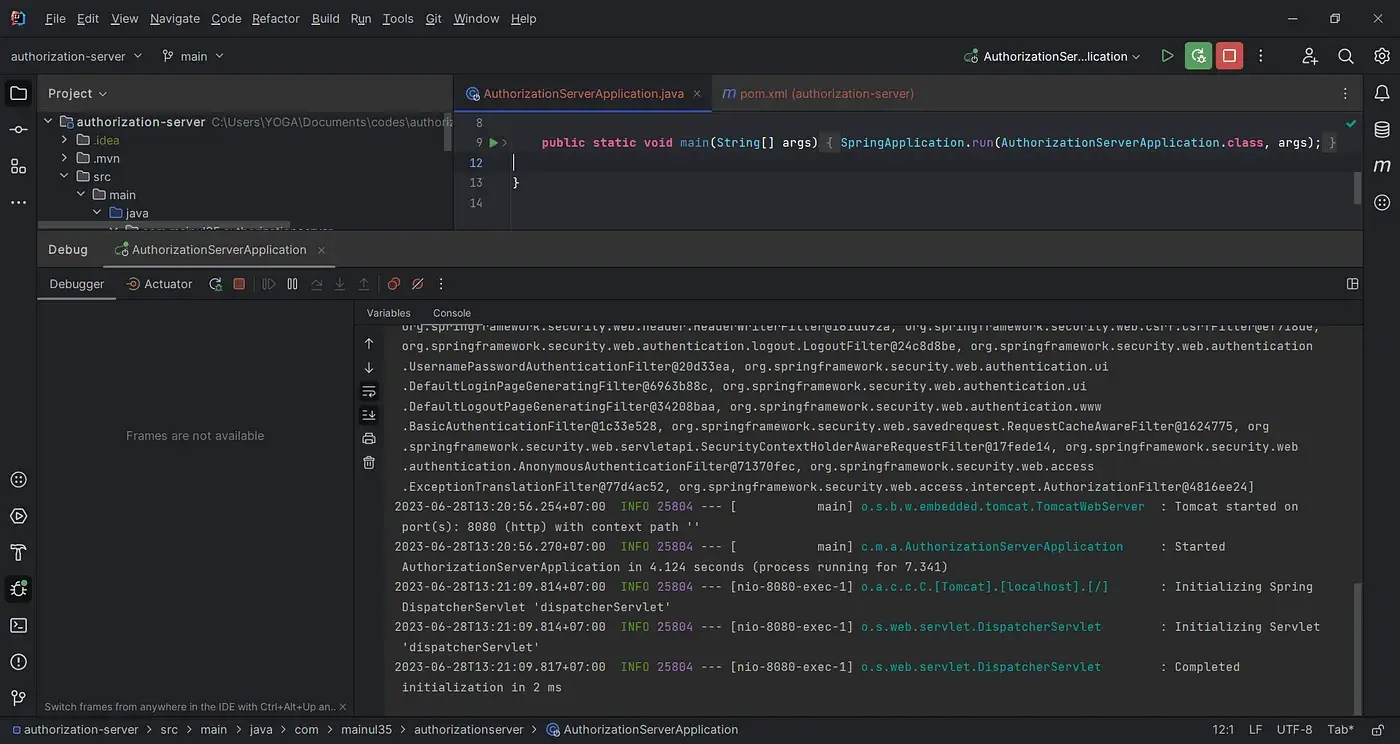Toggle Mute Breakpoints in debug toolbar

[x=418, y=284]
